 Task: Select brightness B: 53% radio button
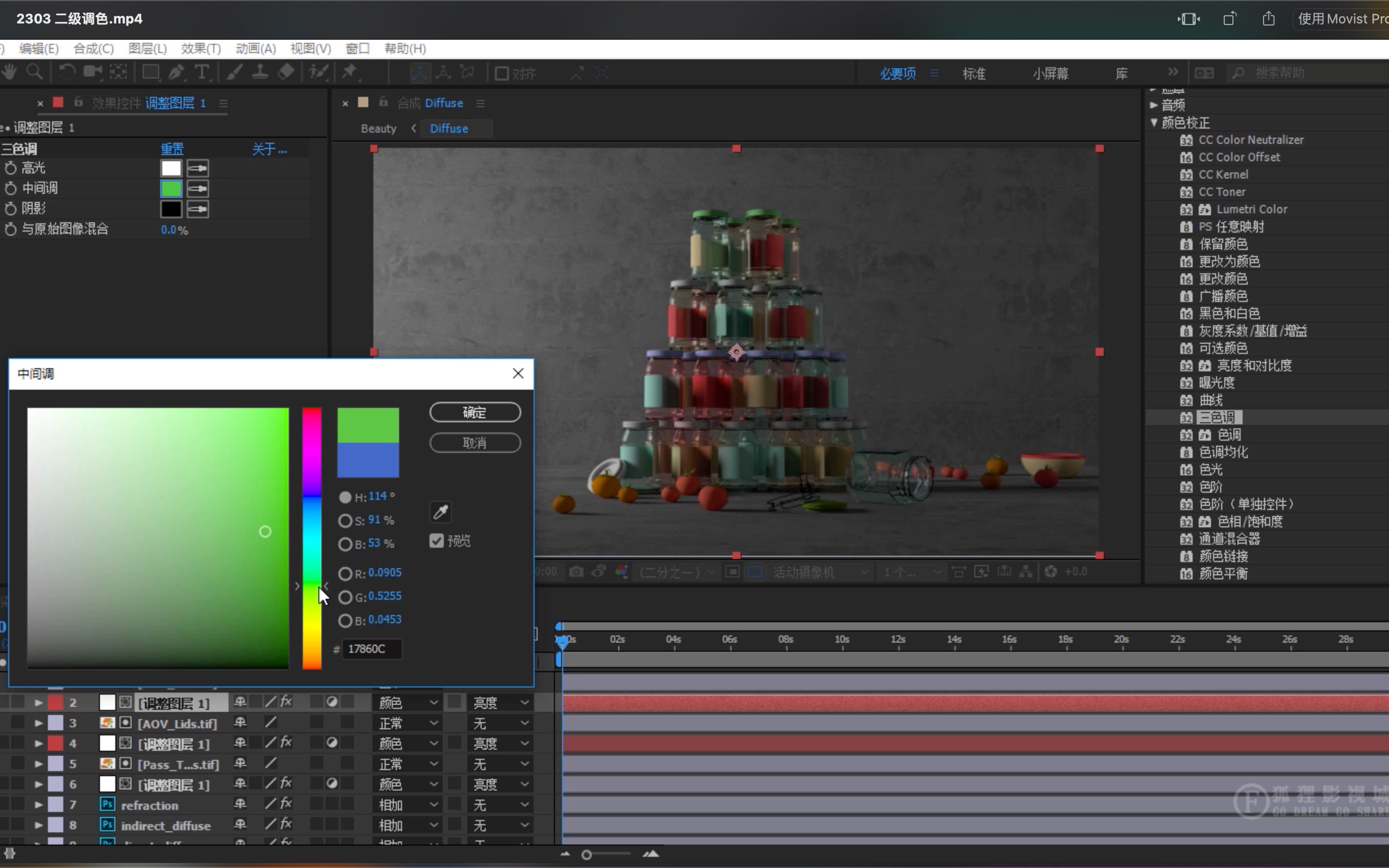pos(345,544)
